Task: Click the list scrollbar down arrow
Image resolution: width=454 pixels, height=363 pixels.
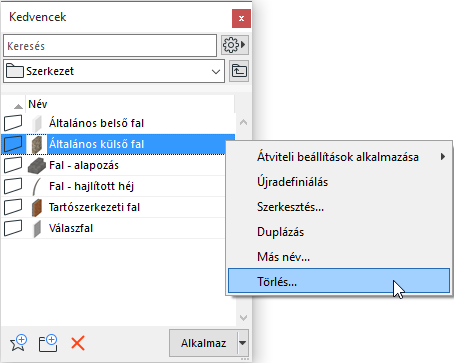Action: pos(243,318)
